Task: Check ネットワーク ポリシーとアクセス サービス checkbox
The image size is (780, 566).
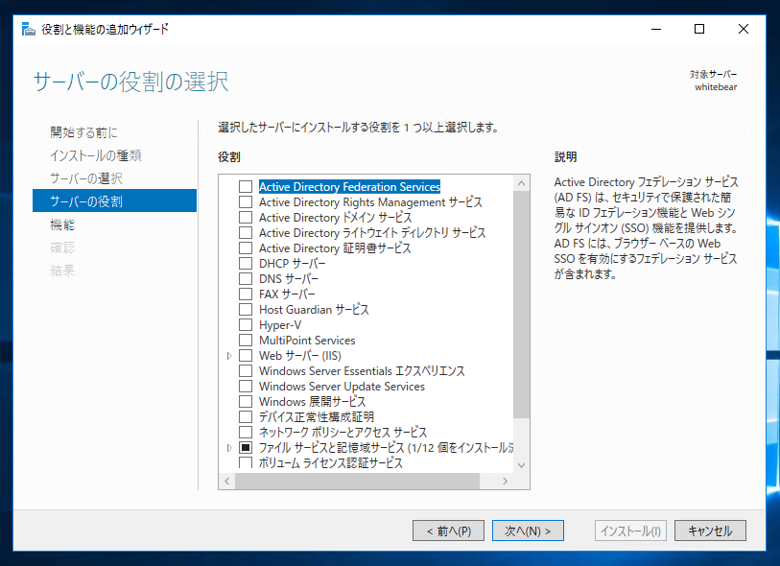Action: (245, 432)
